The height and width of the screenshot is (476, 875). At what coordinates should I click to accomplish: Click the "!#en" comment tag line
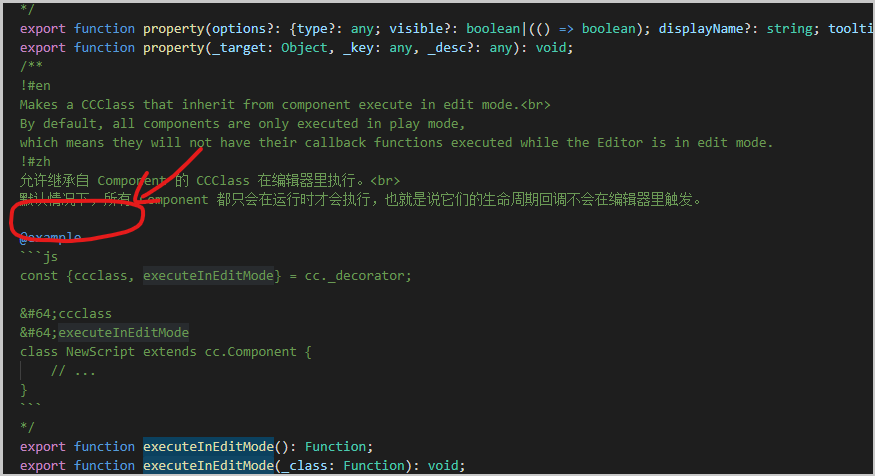(35, 85)
